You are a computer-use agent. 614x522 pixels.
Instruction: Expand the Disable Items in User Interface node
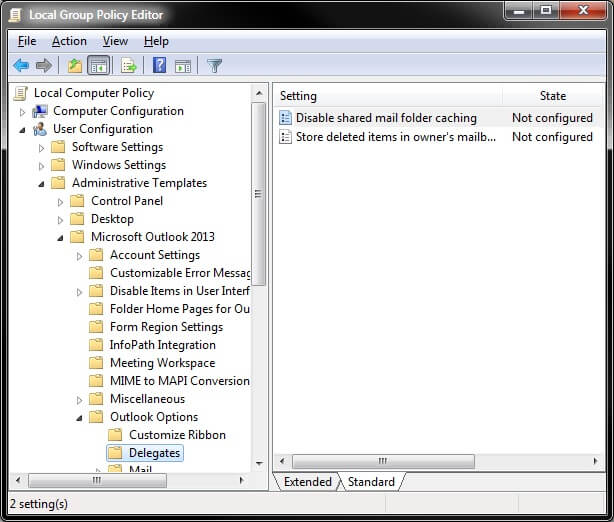(79, 292)
